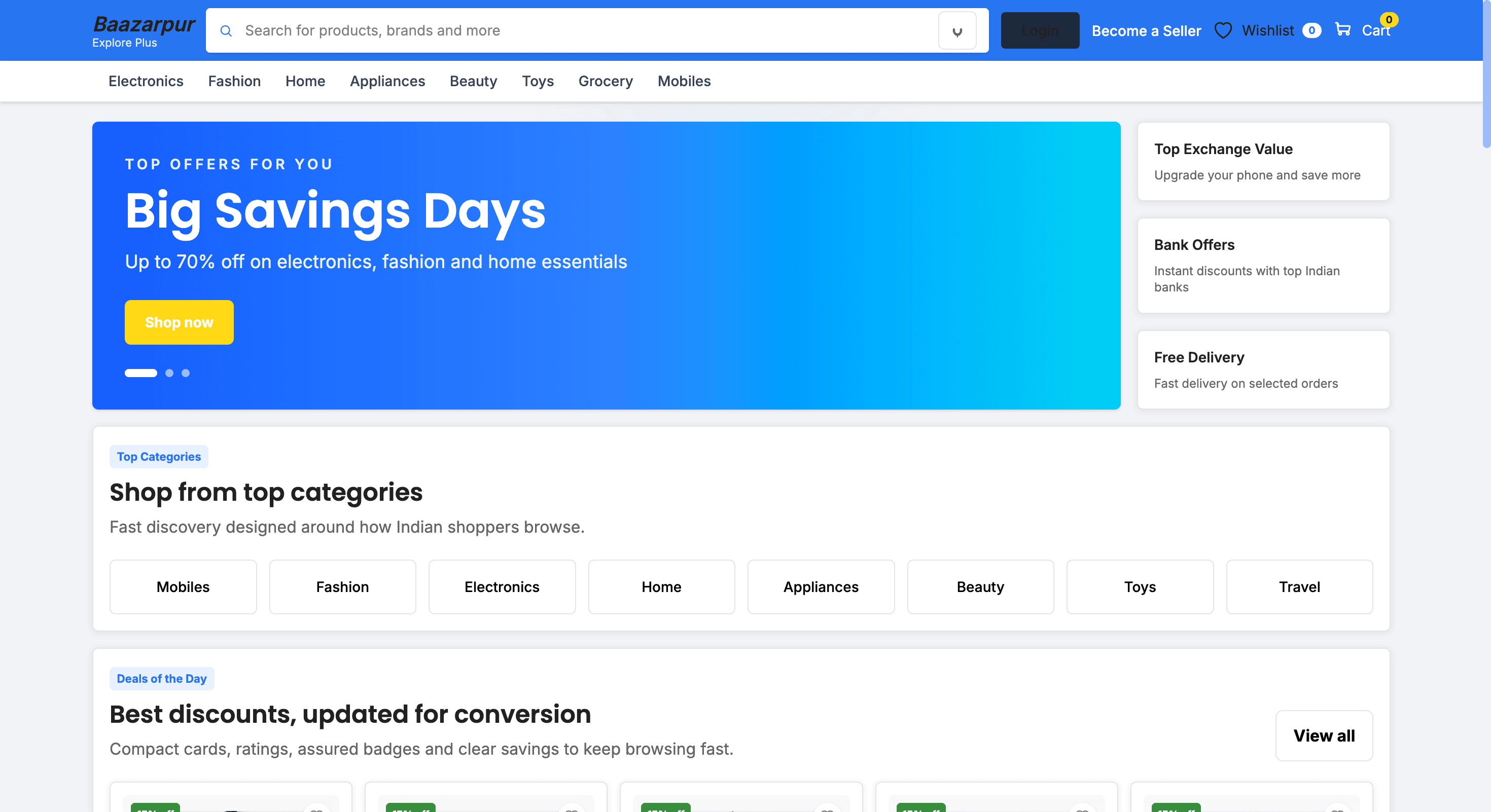Click the yellow Shop now button
This screenshot has width=1491, height=812.
coord(179,322)
